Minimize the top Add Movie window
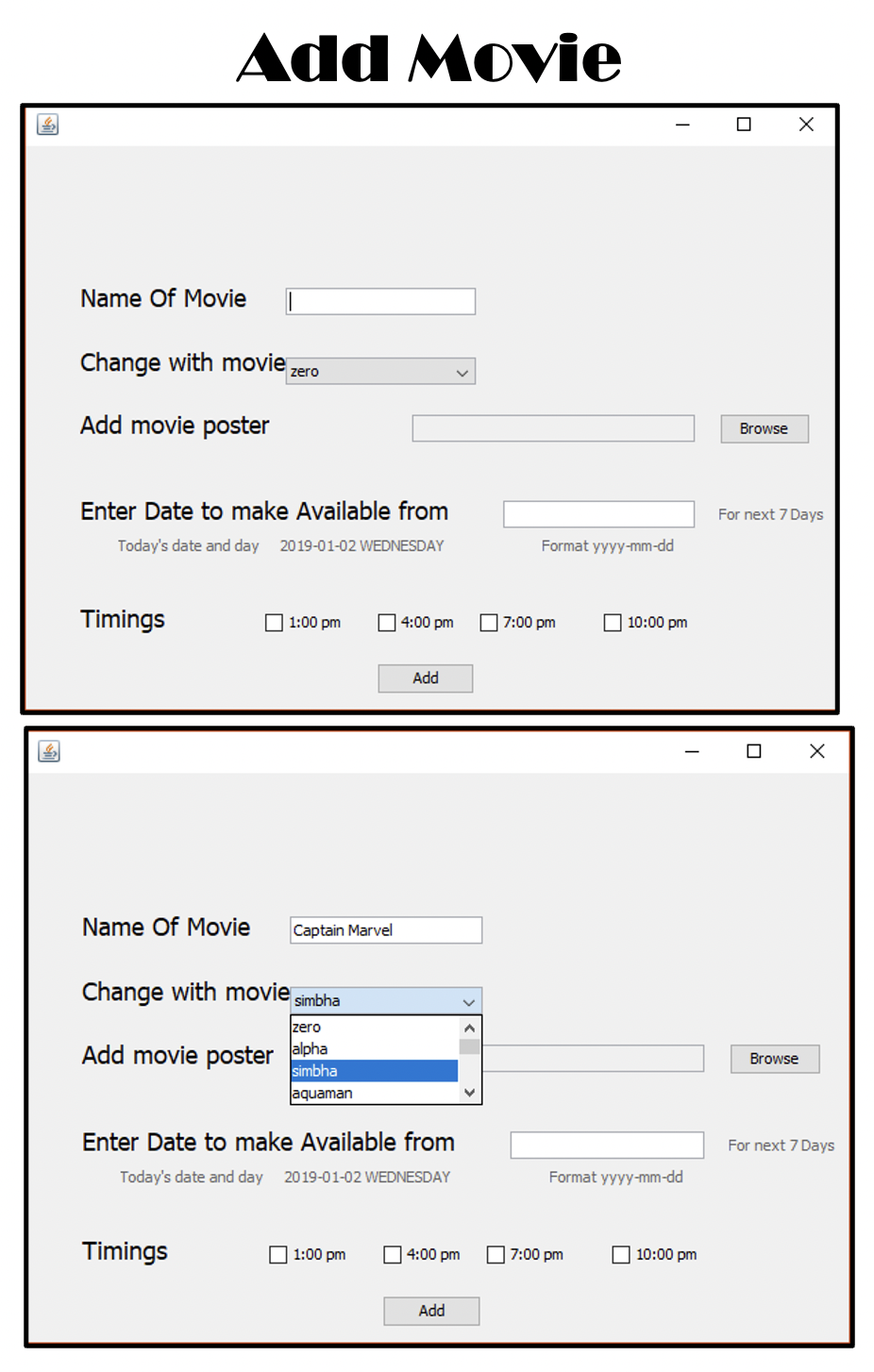 pyautogui.click(x=681, y=124)
